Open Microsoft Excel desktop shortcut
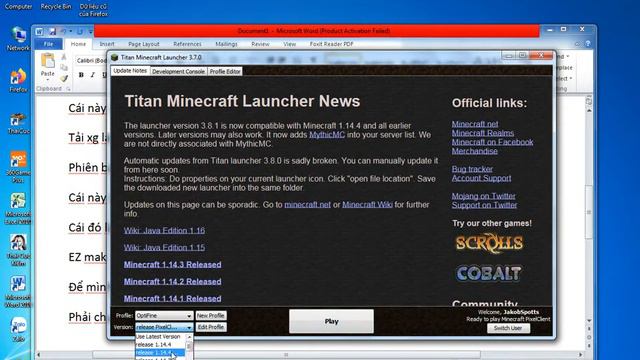 18,209
